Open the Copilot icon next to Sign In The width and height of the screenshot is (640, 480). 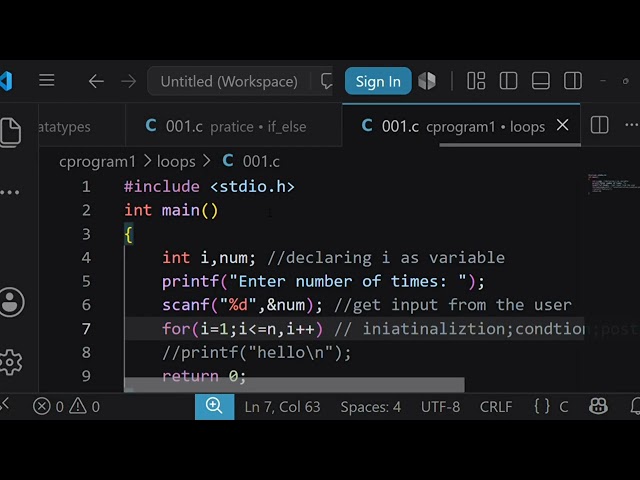click(x=427, y=80)
